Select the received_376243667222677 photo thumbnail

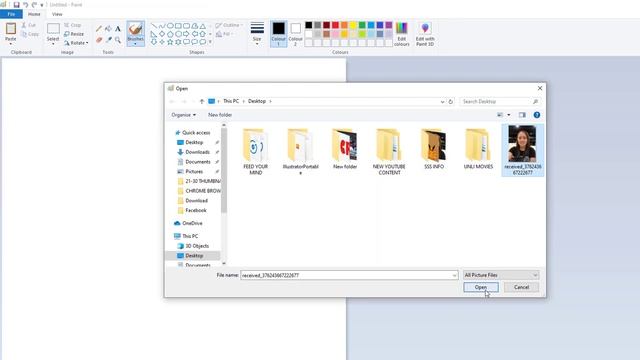pos(522,150)
